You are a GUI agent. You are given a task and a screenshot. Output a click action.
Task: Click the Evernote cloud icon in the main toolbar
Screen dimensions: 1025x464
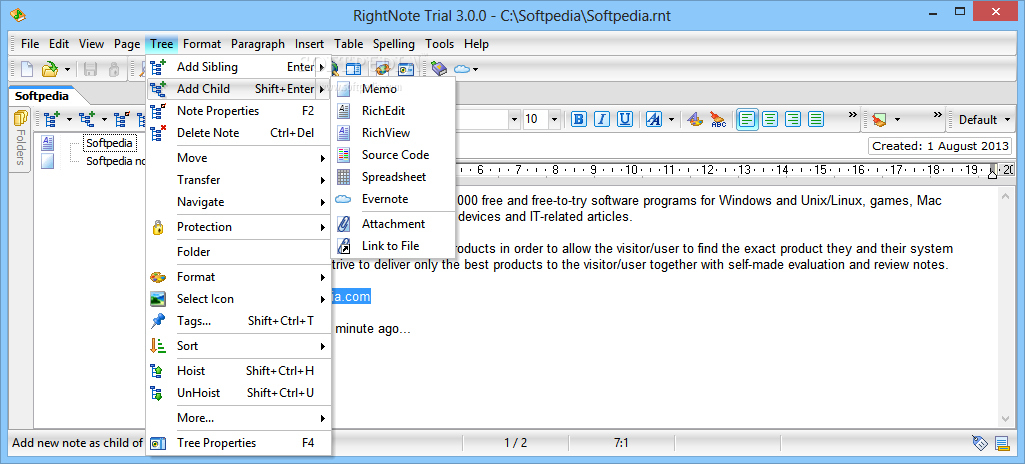(x=462, y=69)
